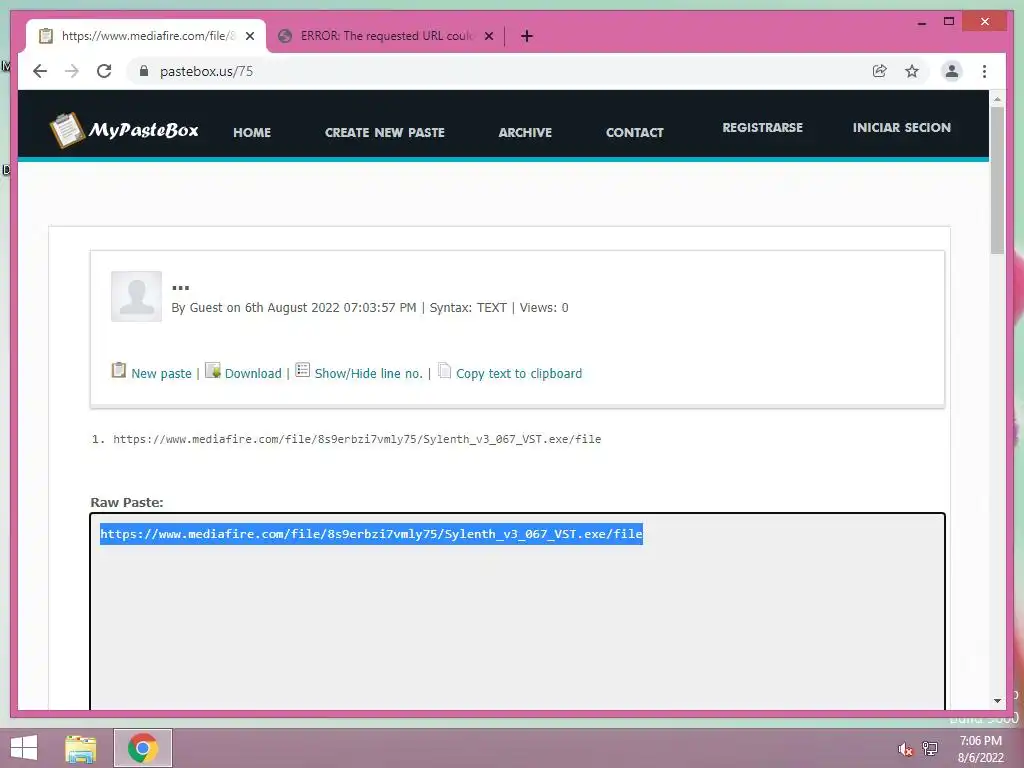Click the Raw Paste: label

click(127, 502)
